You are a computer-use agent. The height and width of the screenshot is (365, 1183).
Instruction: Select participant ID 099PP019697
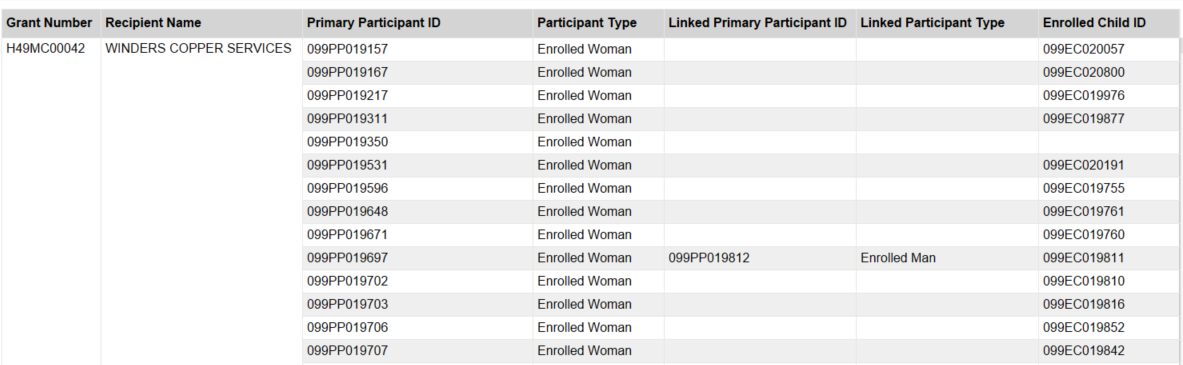(x=347, y=258)
